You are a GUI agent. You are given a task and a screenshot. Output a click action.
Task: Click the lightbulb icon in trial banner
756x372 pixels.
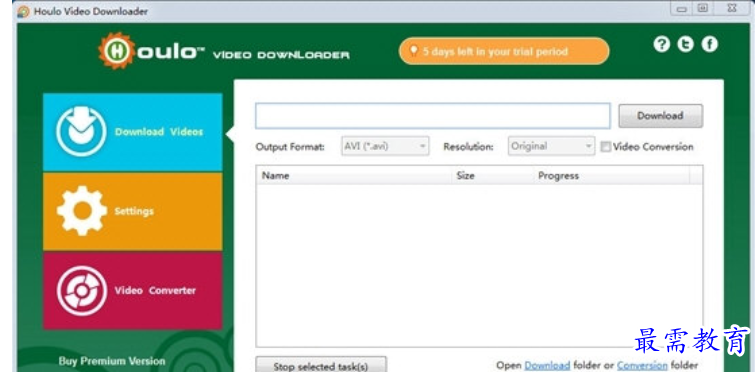[413, 51]
